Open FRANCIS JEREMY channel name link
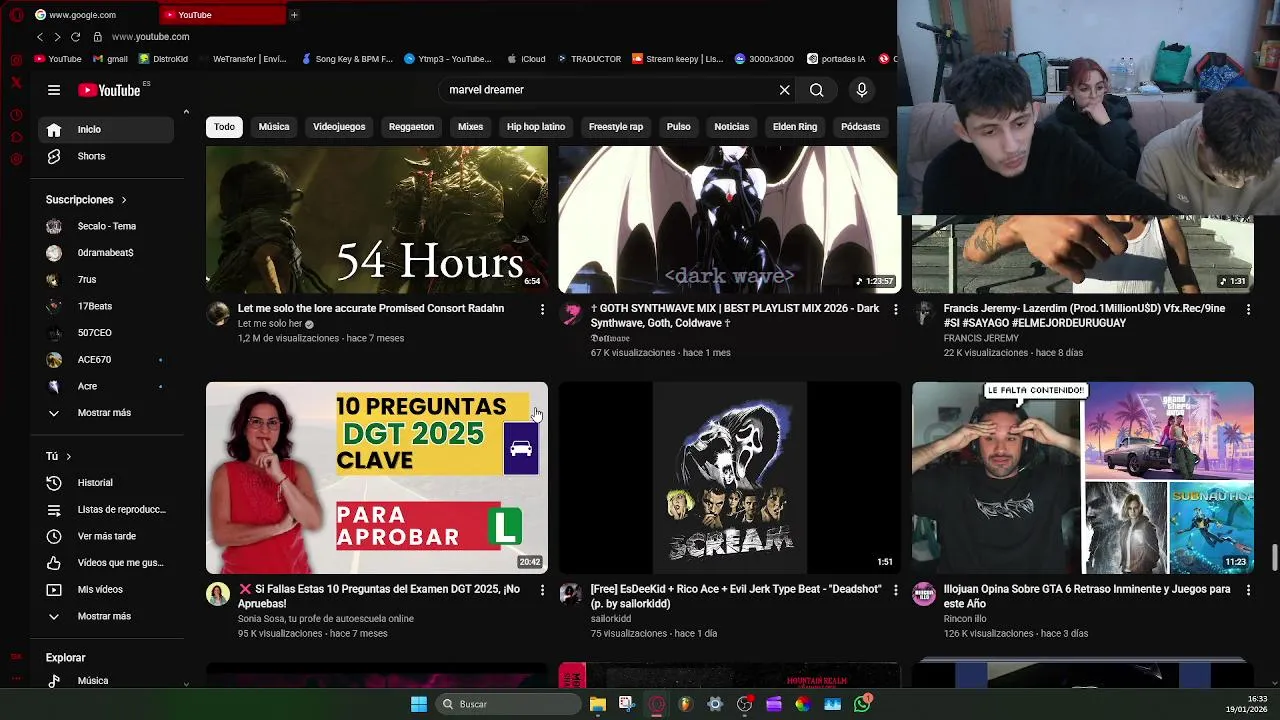 tap(981, 338)
